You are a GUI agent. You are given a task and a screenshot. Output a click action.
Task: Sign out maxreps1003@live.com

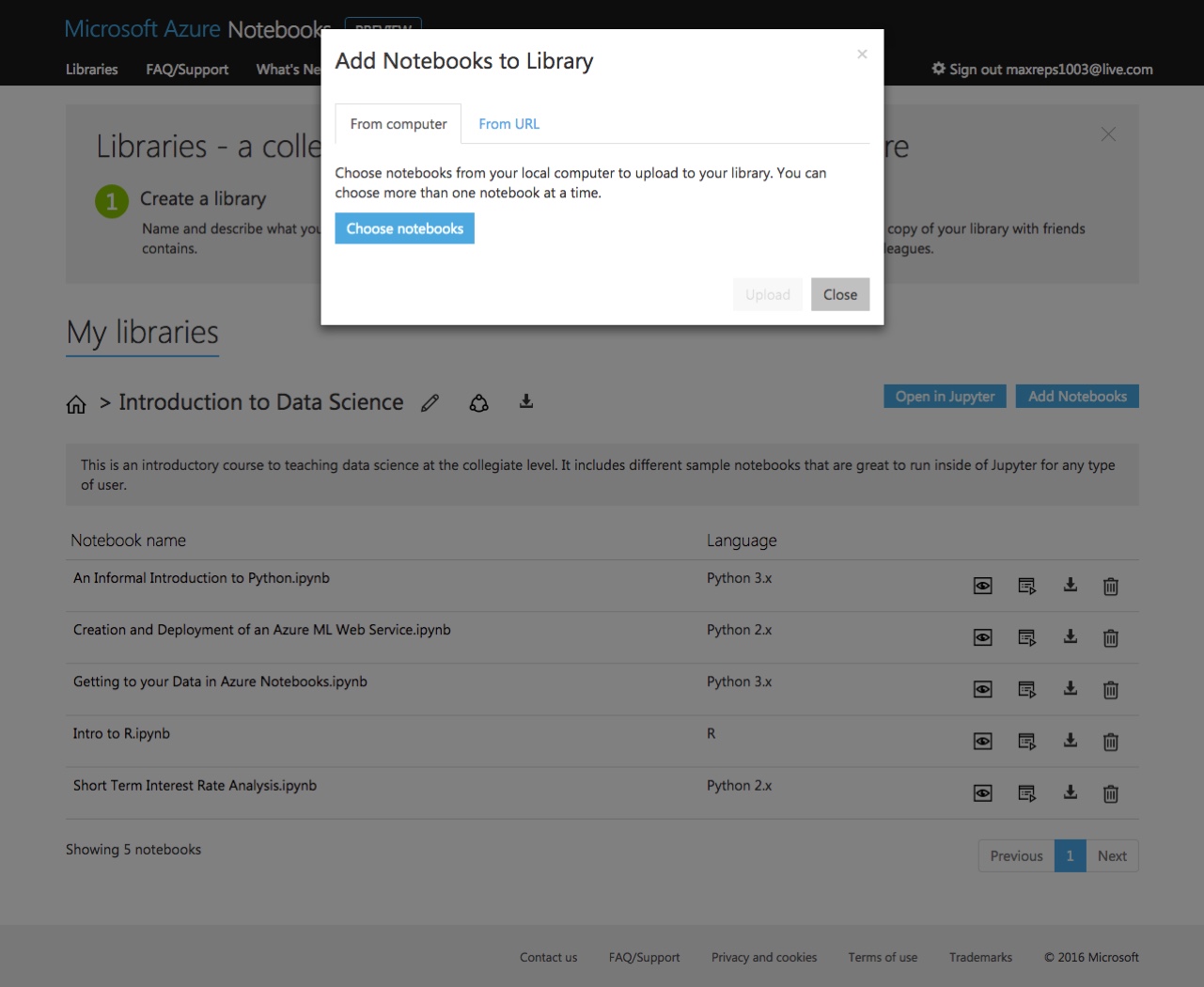coord(1051,70)
